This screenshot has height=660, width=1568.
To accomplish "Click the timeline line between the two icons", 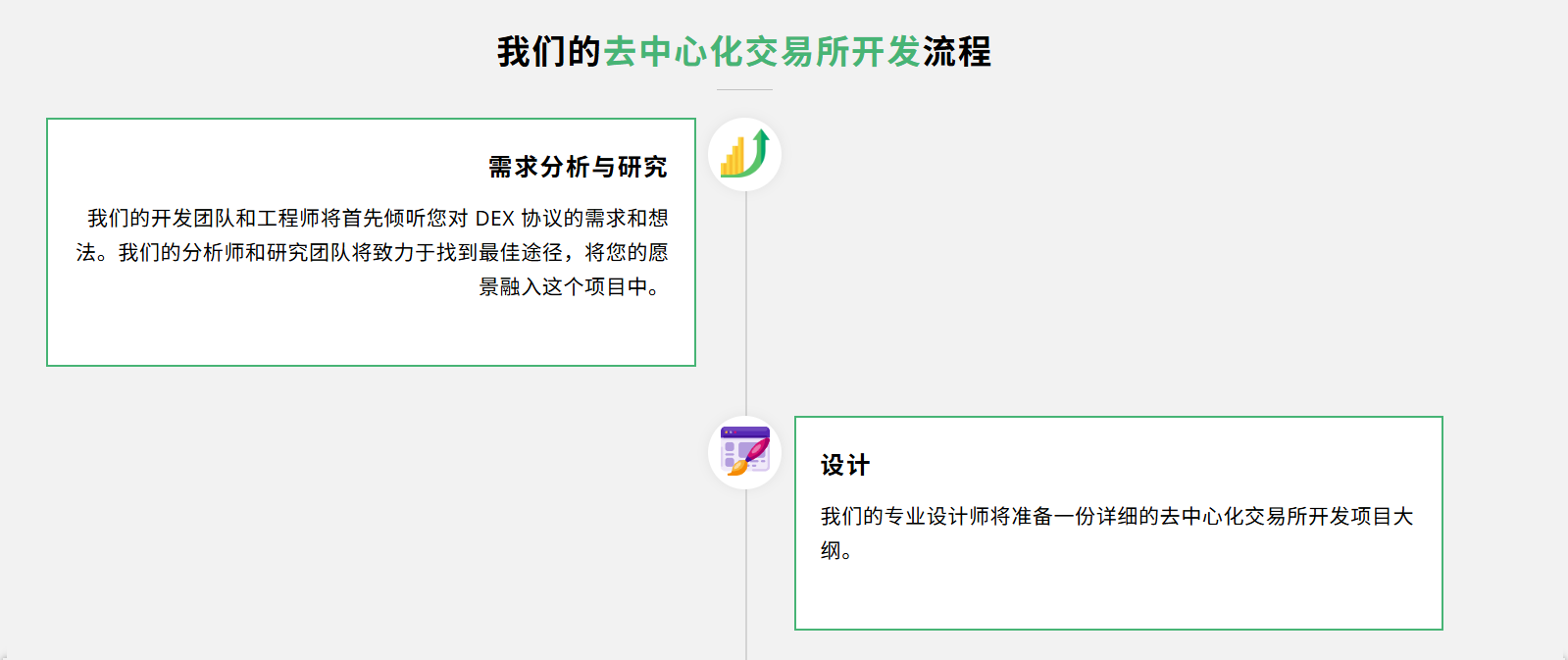I will [746, 304].
